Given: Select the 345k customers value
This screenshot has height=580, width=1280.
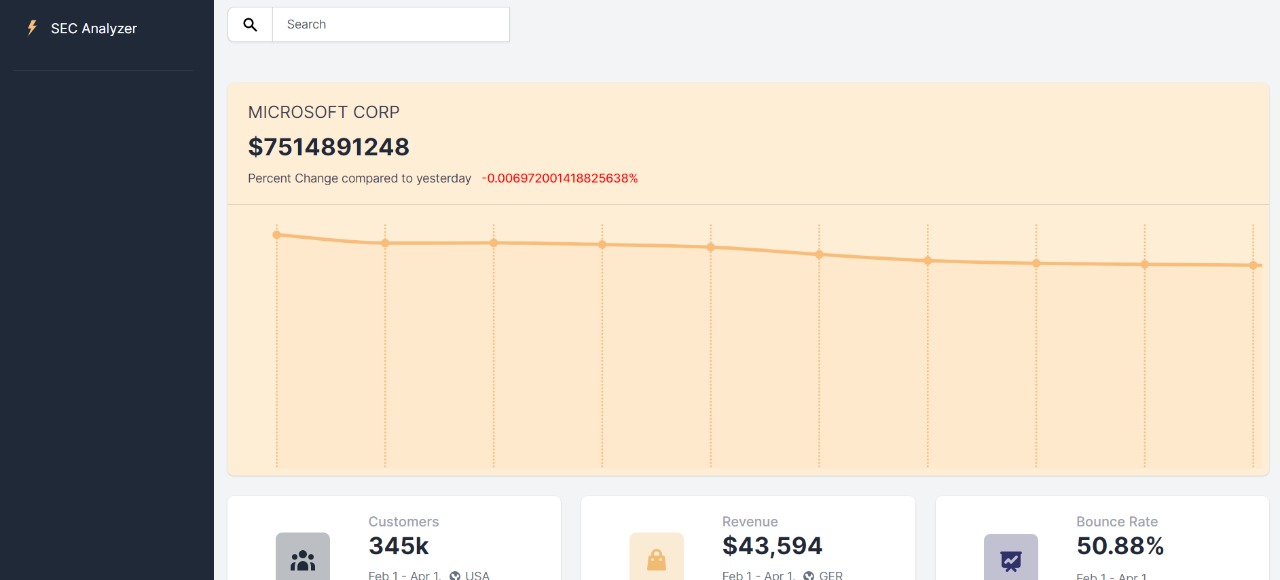Looking at the screenshot, I should click(399, 546).
